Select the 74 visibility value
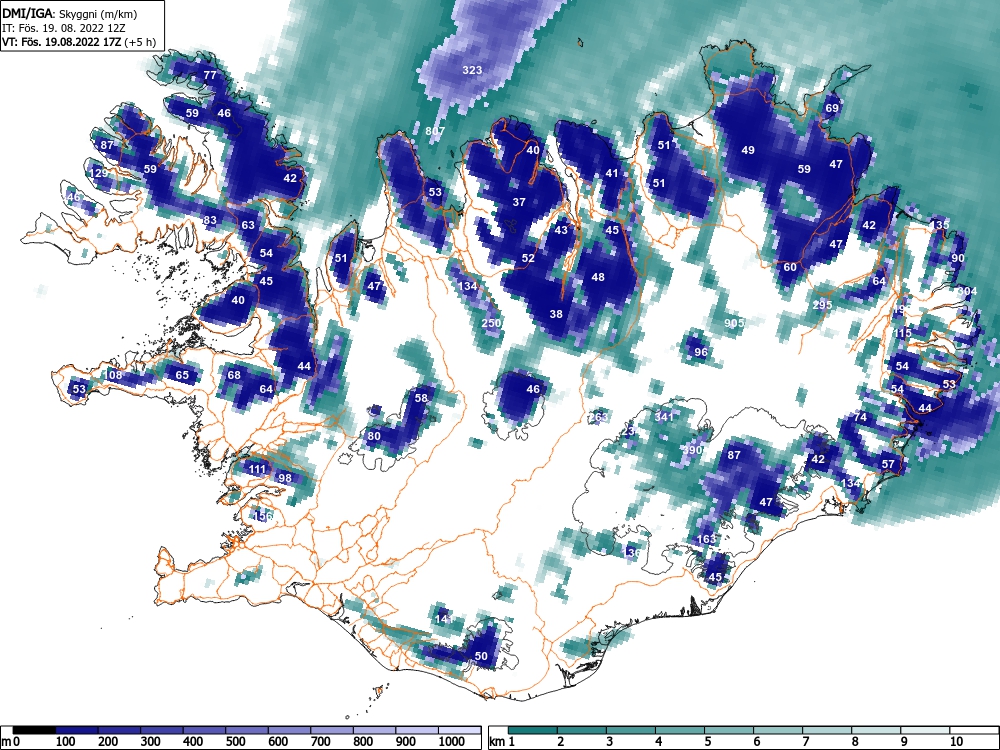The width and height of the screenshot is (1000, 750). pyautogui.click(x=860, y=418)
